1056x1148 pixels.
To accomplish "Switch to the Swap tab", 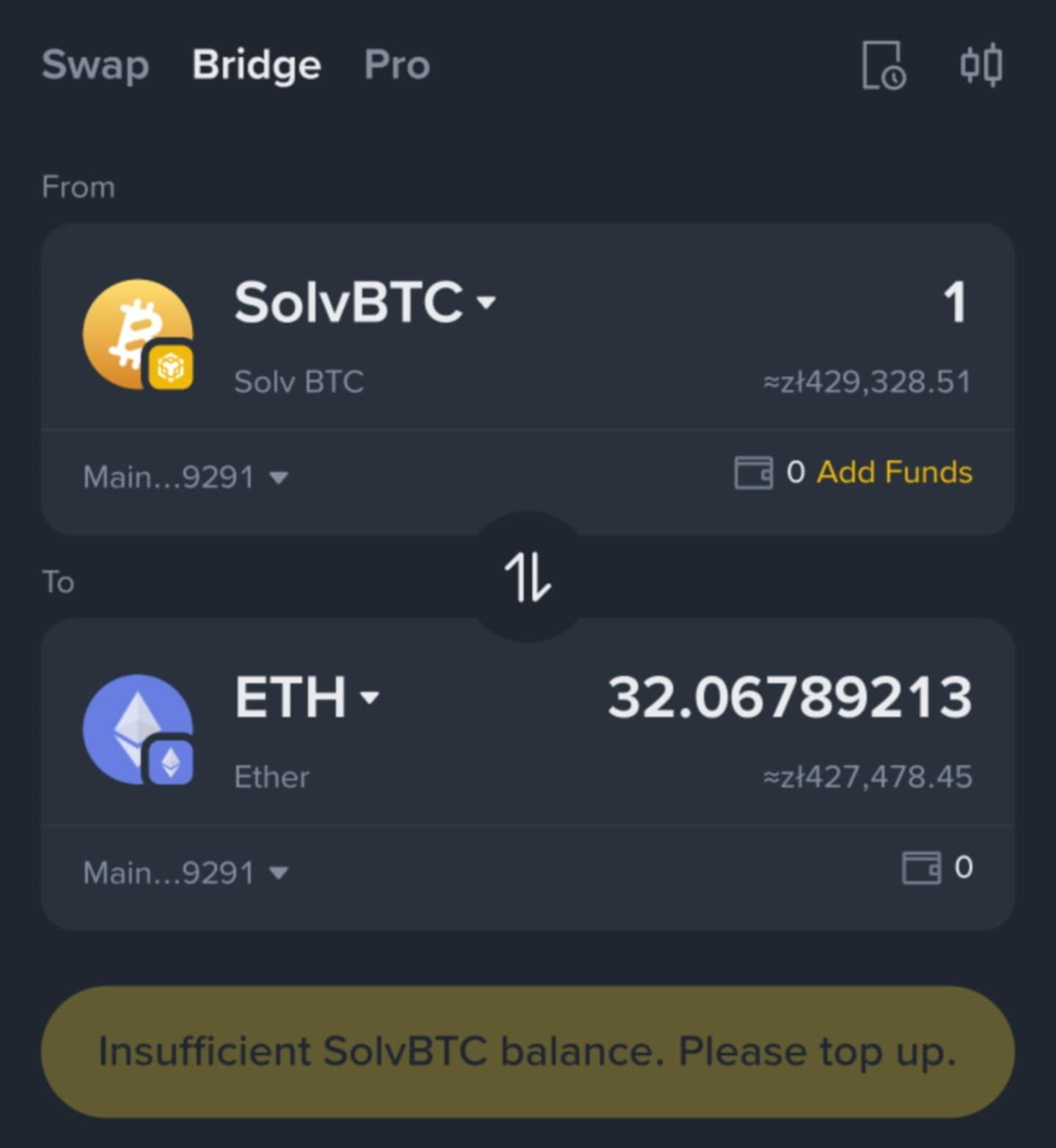I will point(95,66).
